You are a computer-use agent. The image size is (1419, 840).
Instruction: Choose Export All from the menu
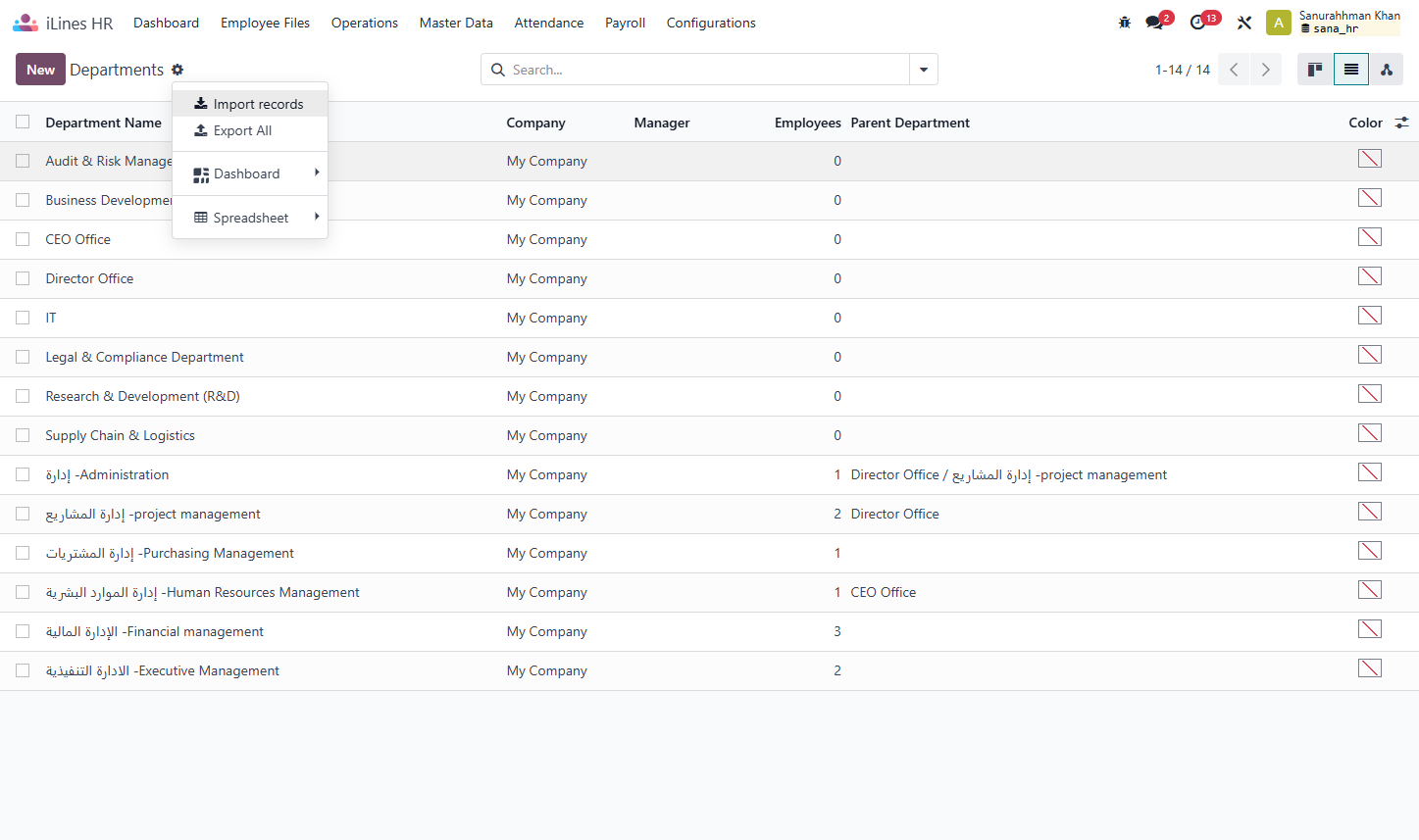click(x=250, y=130)
